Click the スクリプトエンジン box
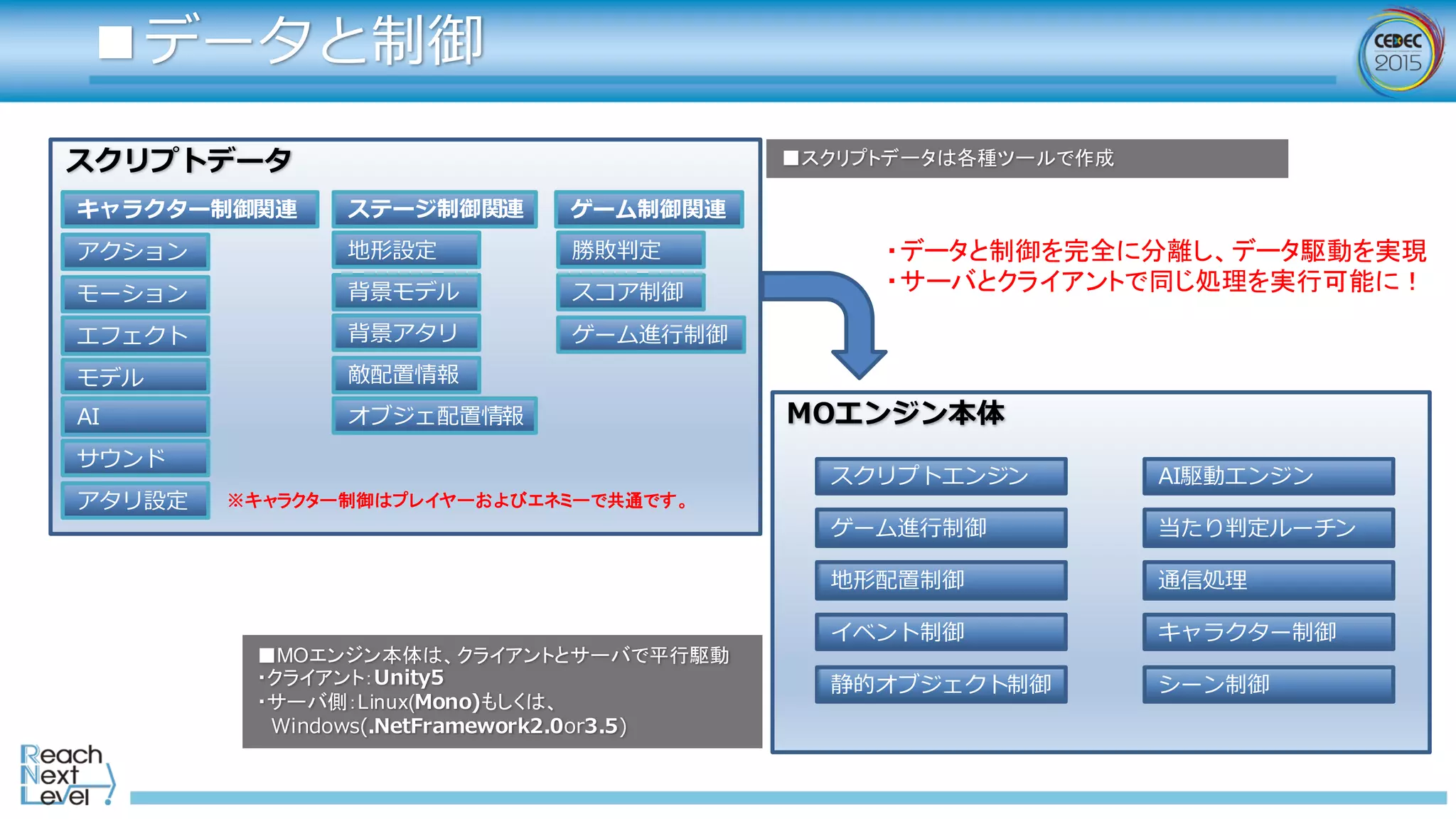This screenshot has height=819, width=1456. 941,476
